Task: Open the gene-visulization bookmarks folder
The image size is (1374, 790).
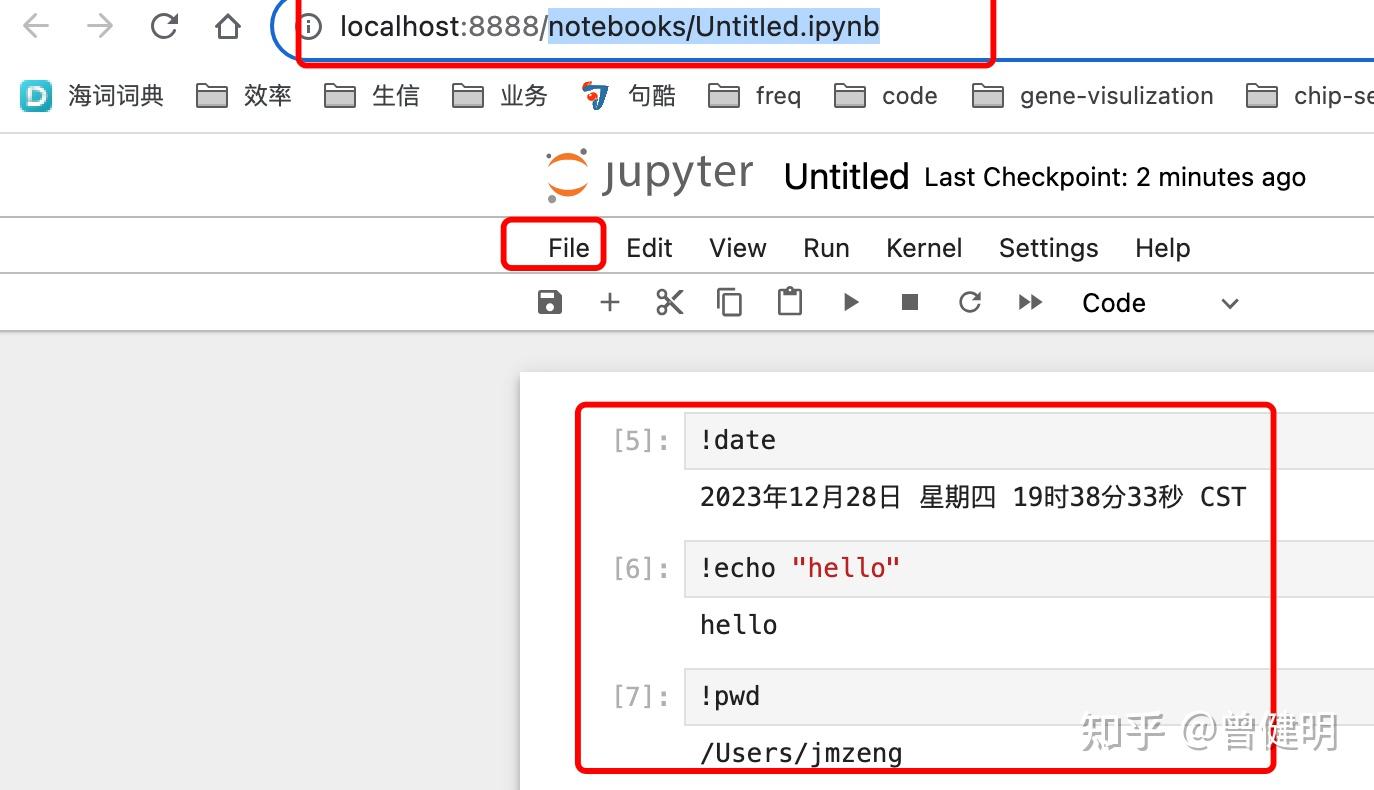Action: pos(1093,96)
